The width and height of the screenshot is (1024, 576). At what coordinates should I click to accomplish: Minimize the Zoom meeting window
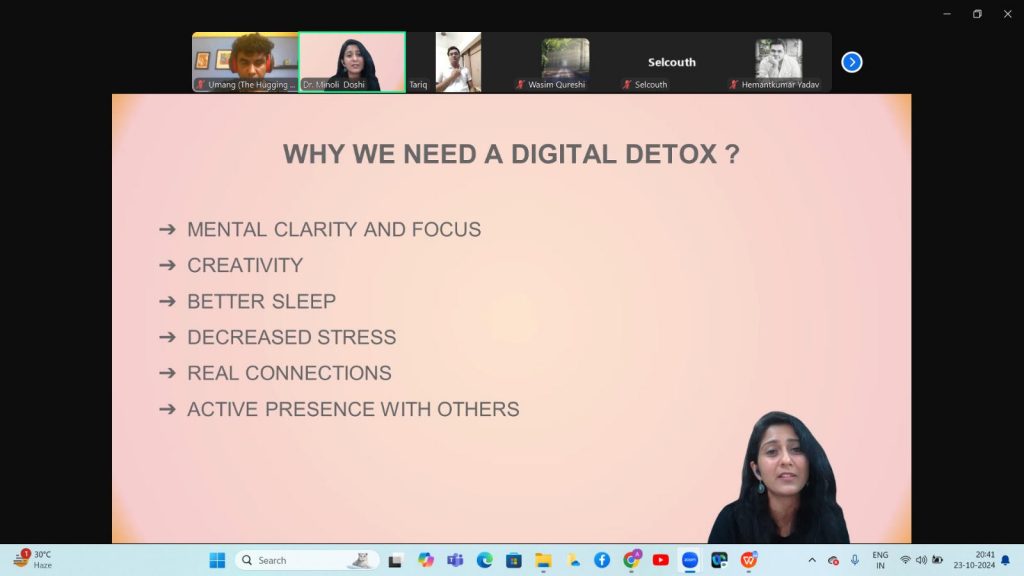(x=947, y=14)
